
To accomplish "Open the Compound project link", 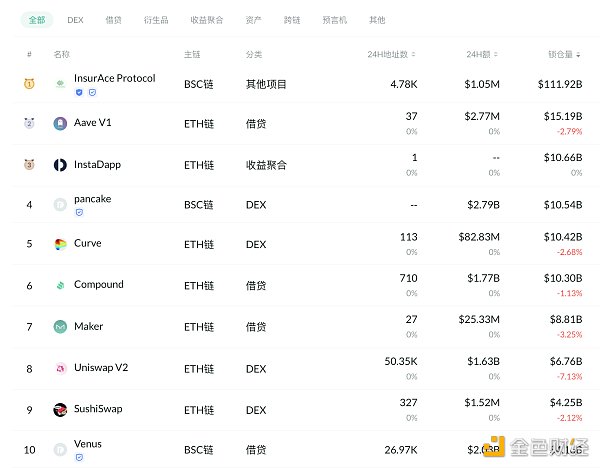I will 99,284.
